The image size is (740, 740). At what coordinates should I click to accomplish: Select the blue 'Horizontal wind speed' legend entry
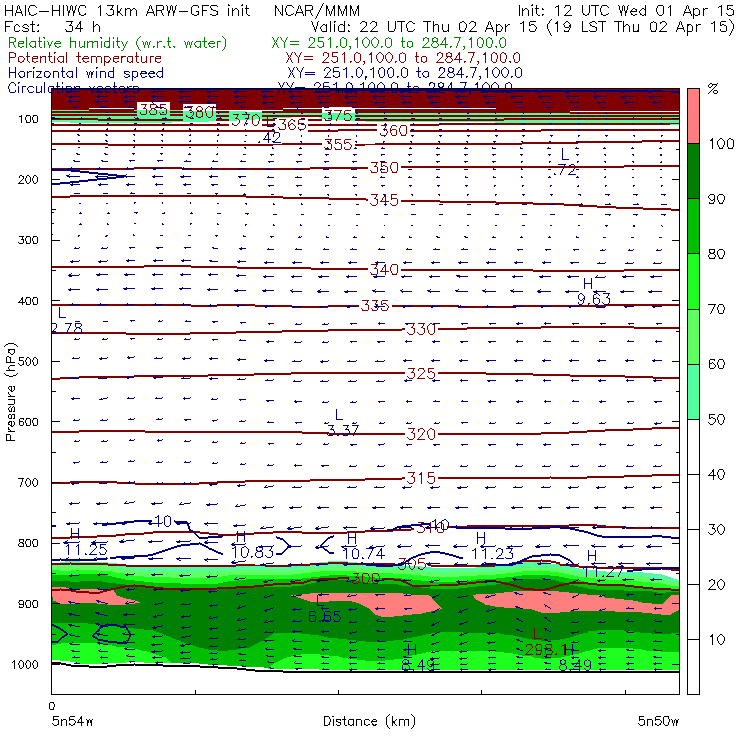(85, 73)
